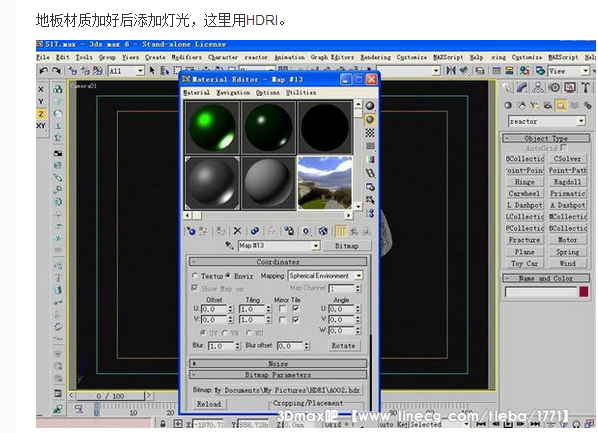Collapse the Object Type rollout

546,138
